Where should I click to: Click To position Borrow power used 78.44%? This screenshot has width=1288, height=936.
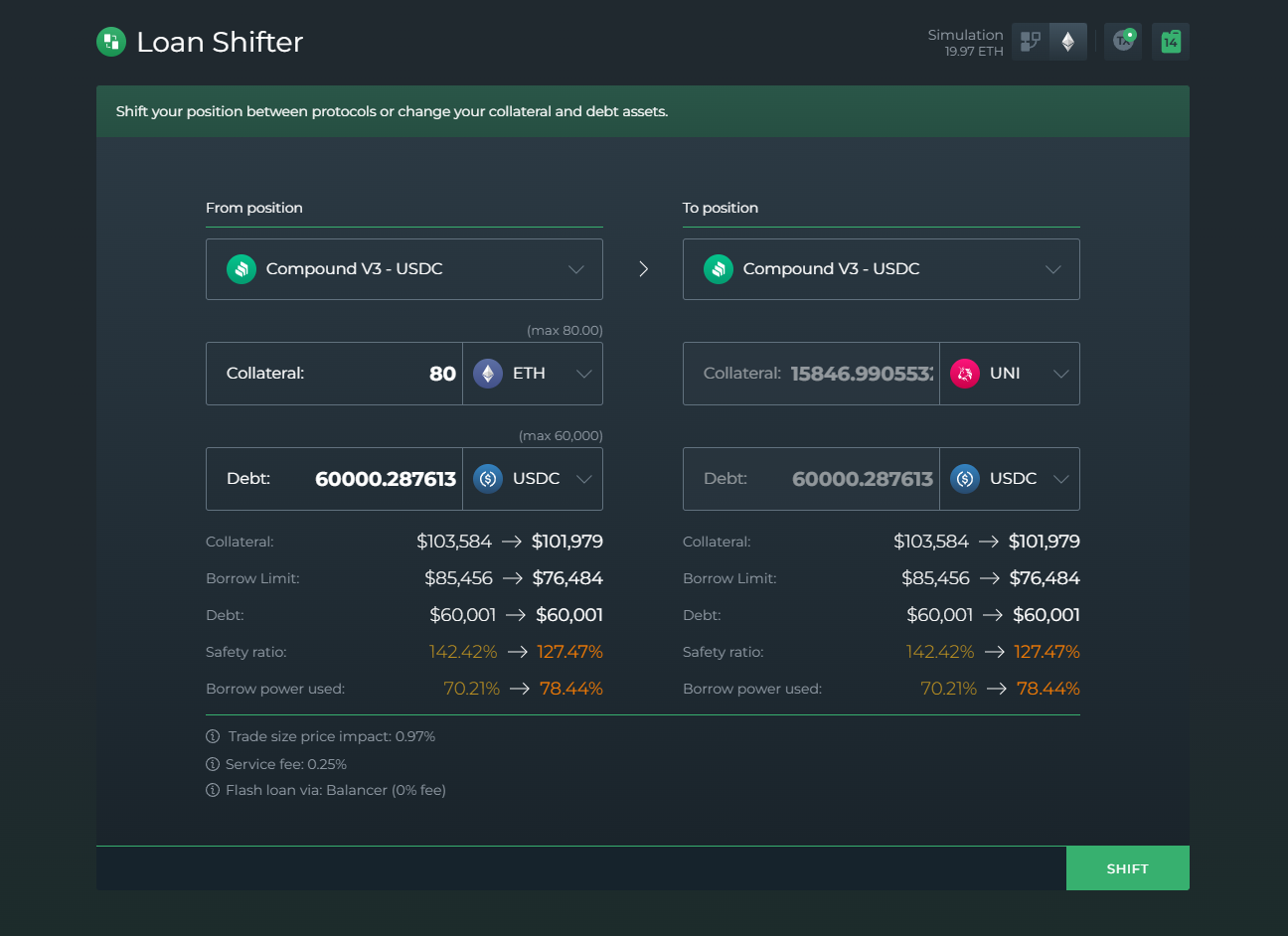click(1048, 689)
